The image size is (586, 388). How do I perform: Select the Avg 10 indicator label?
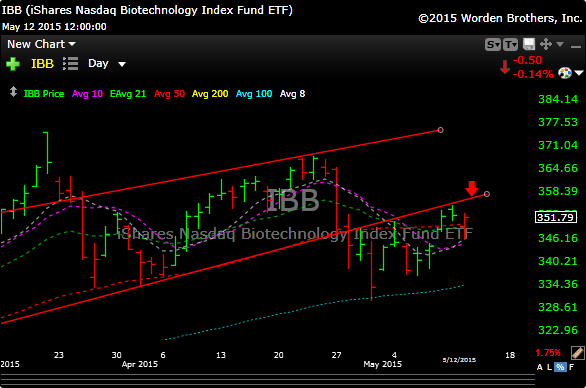click(x=87, y=94)
